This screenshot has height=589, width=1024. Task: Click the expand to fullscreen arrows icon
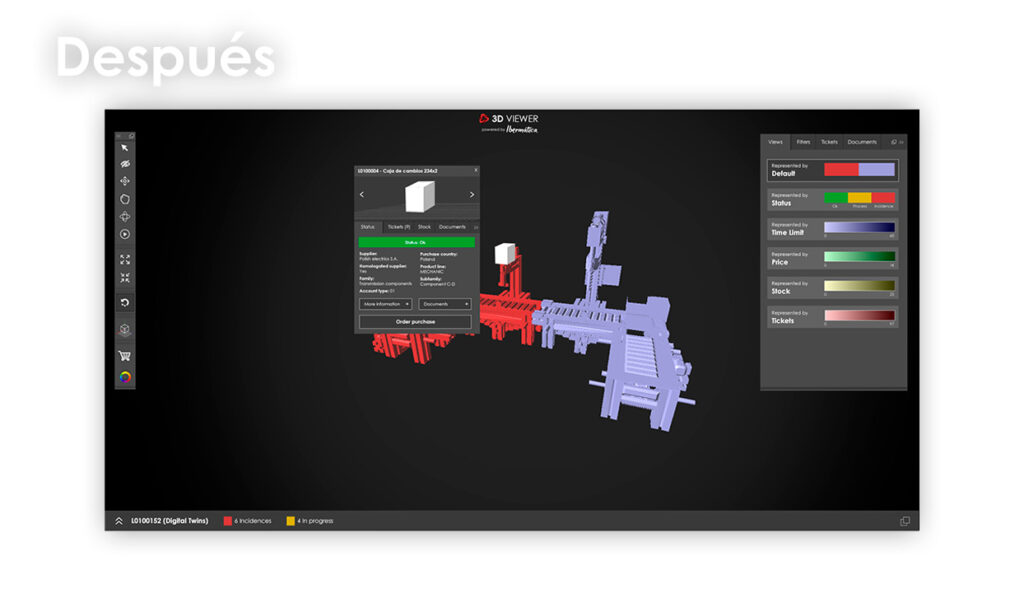pyautogui.click(x=125, y=259)
